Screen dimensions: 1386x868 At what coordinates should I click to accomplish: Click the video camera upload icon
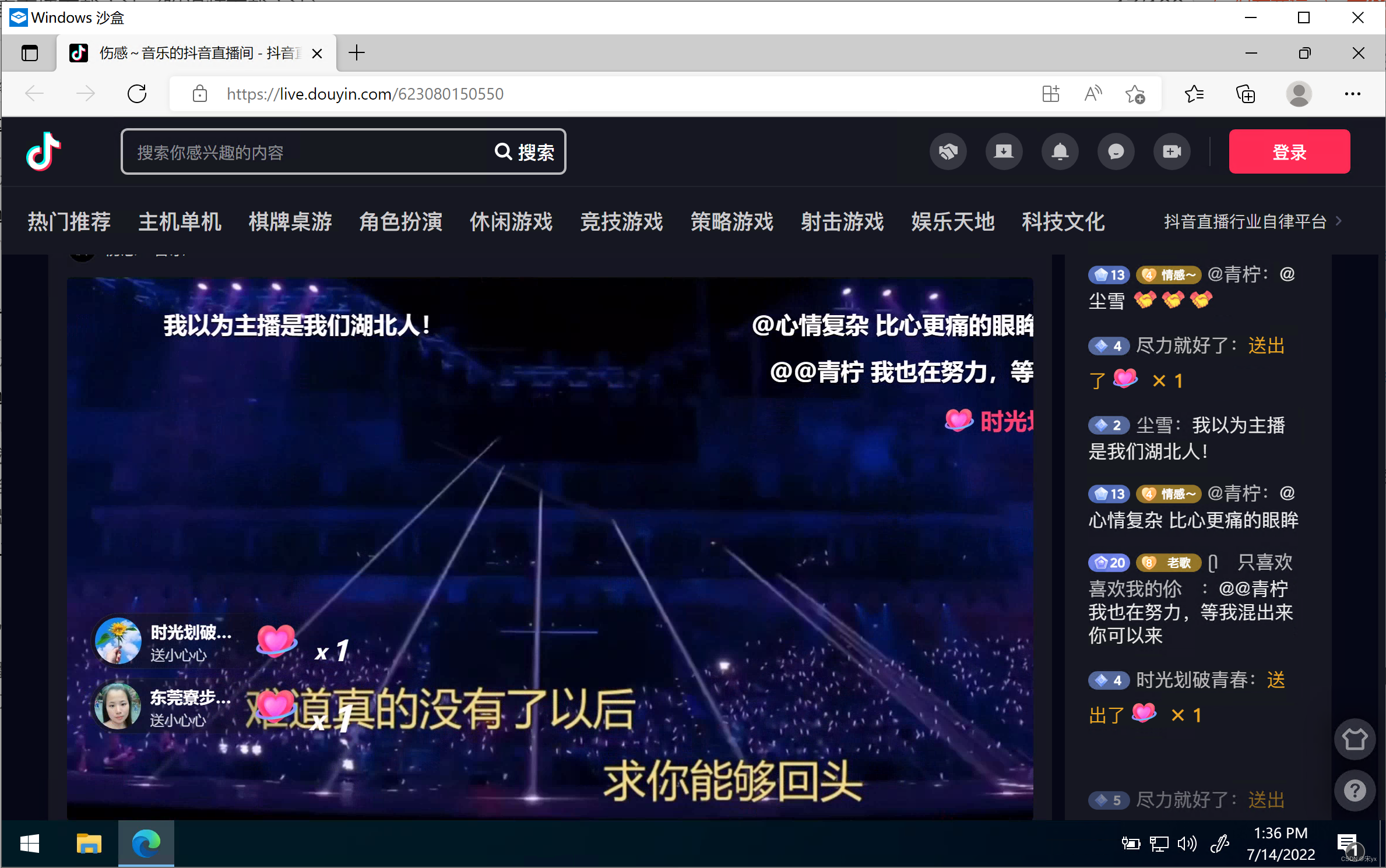pos(1172,151)
